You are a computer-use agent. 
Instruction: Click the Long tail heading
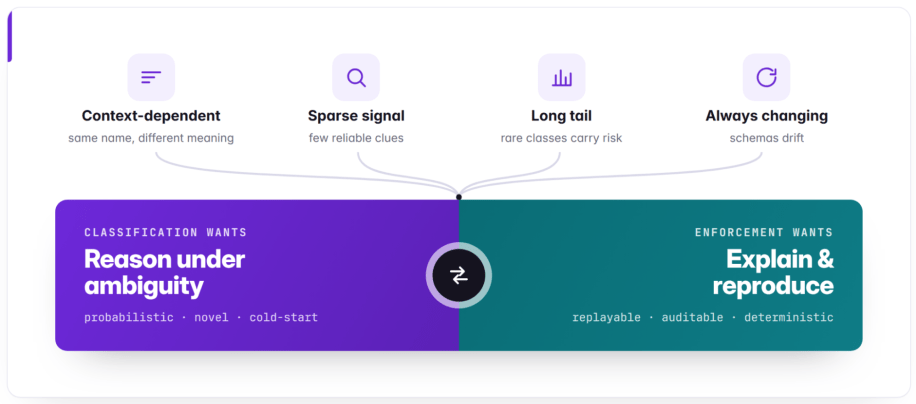[x=561, y=116]
